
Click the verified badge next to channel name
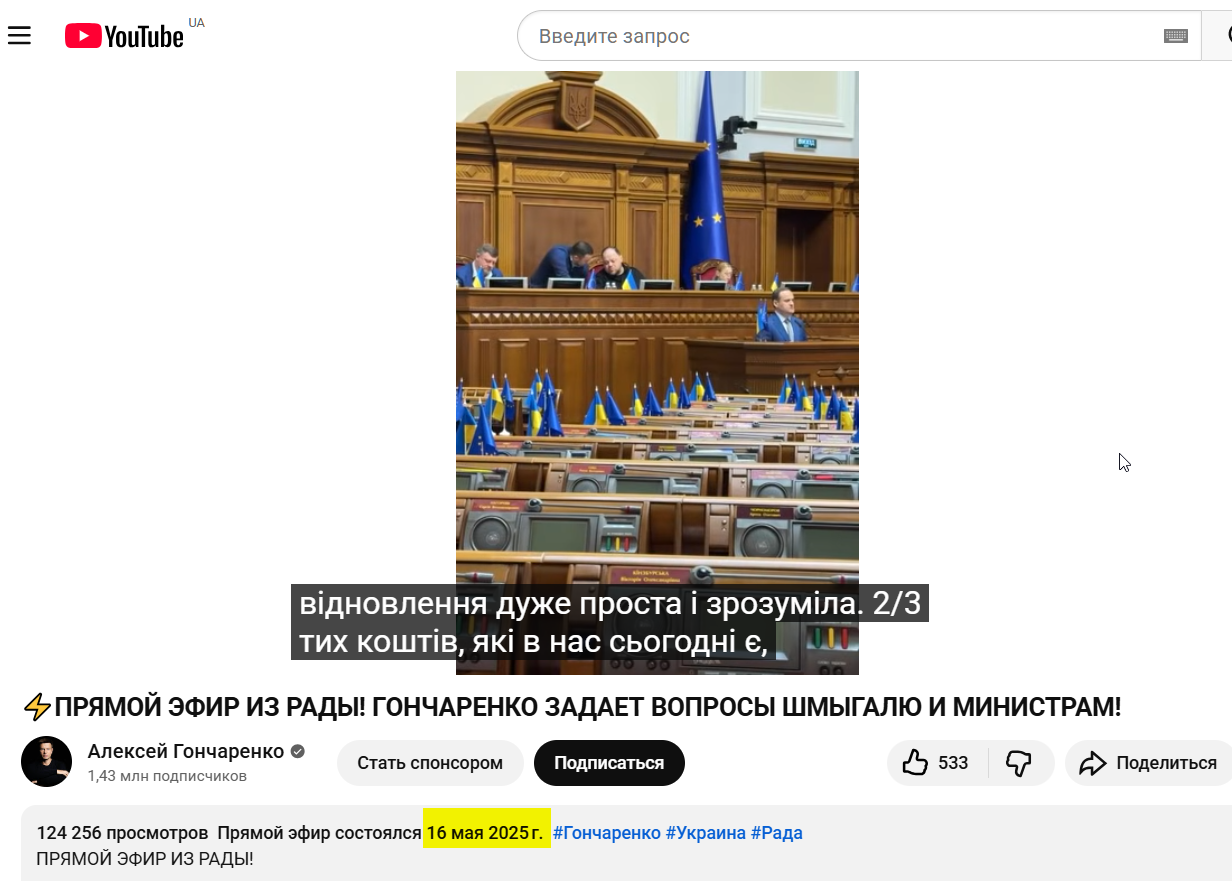[x=298, y=752]
